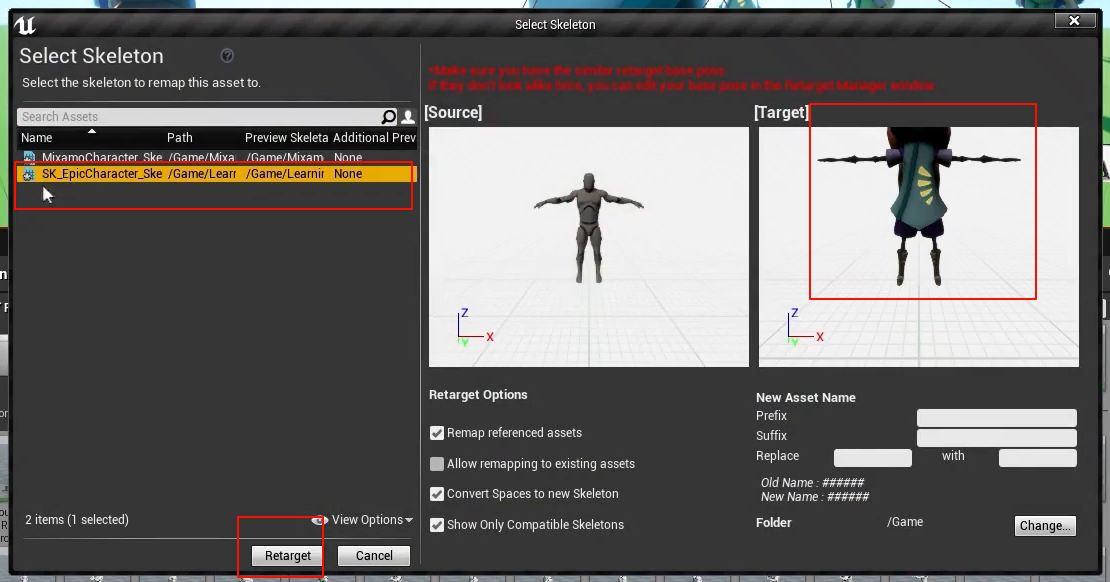This screenshot has height=582, width=1110.
Task: Click the SK_EpicCharacter skeleton asset icon
Action: 29,173
